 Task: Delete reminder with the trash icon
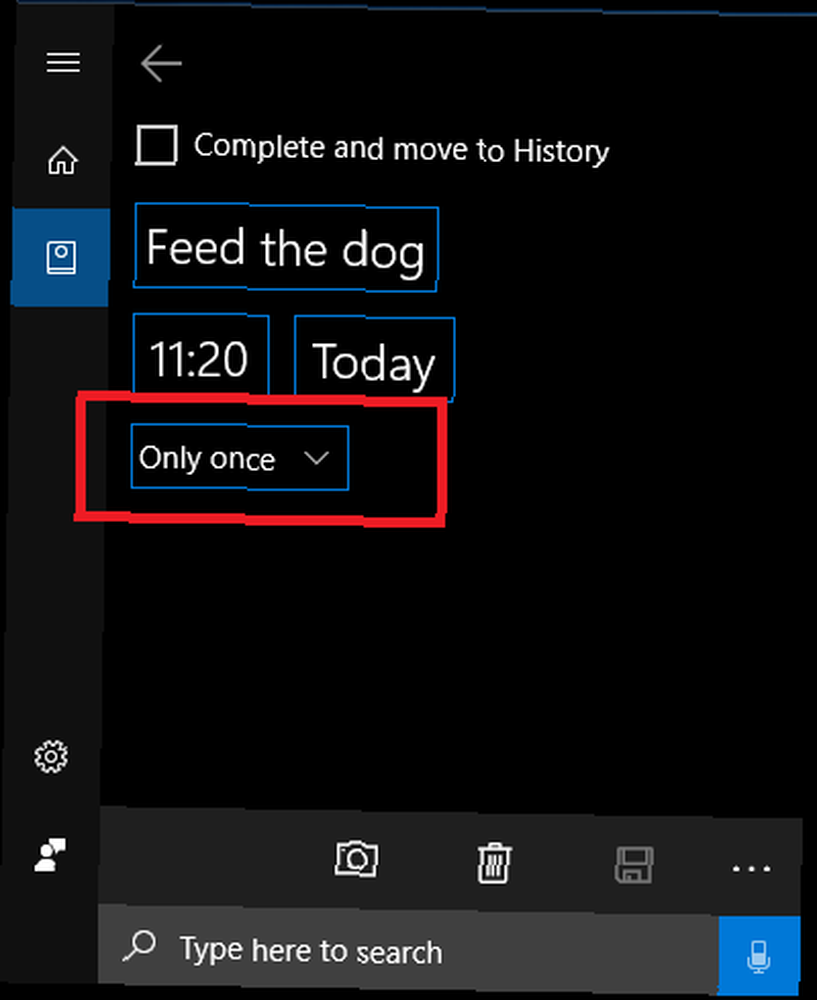[494, 863]
